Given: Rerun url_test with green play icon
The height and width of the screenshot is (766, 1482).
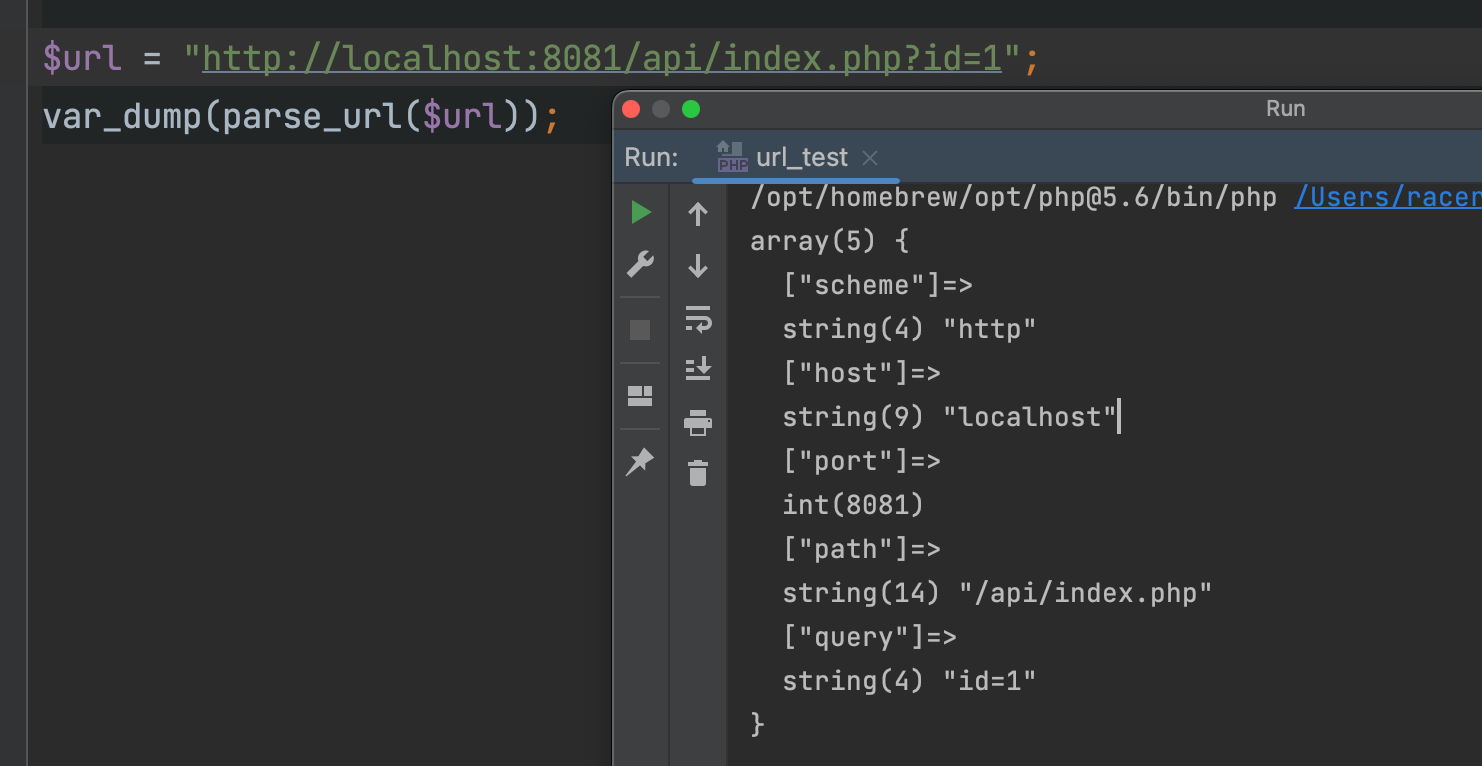Looking at the screenshot, I should tap(641, 212).
